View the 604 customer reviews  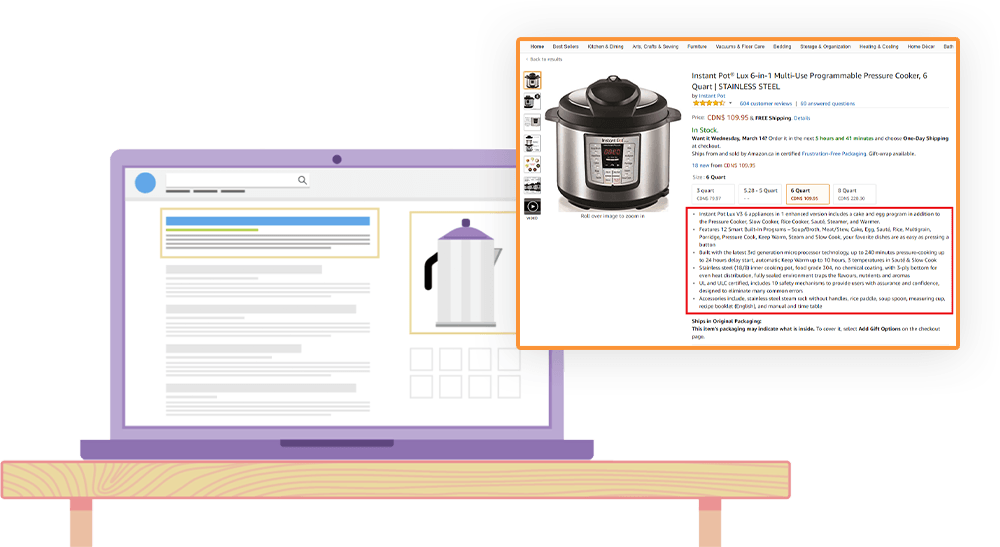pyautogui.click(x=765, y=103)
